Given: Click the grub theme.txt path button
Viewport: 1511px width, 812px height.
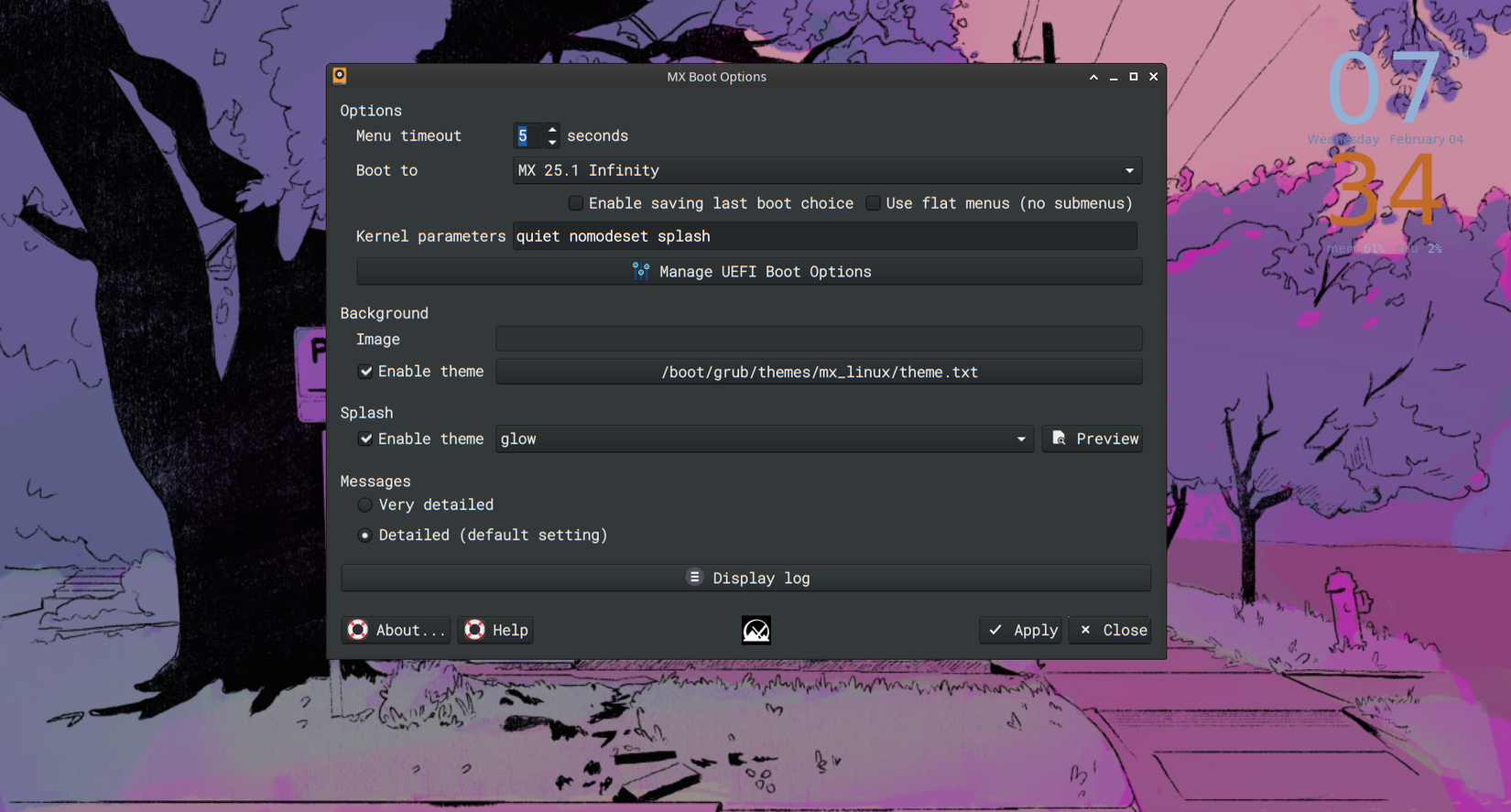Looking at the screenshot, I should (819, 372).
